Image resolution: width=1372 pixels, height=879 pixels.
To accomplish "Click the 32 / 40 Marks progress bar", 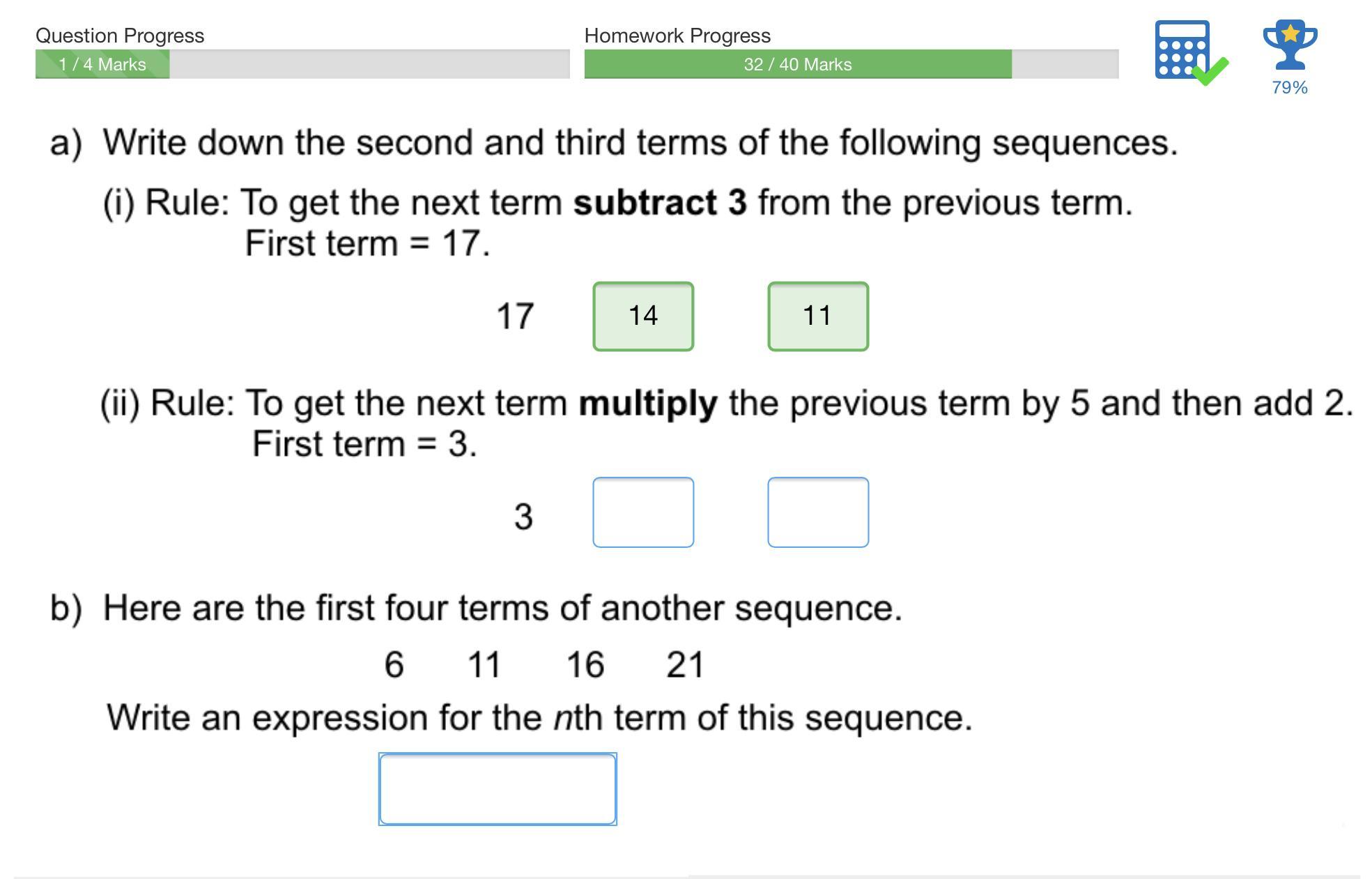I will point(851,64).
